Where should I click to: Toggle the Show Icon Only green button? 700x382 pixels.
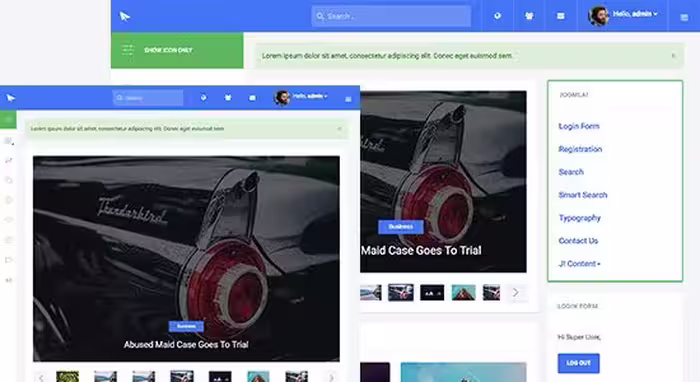tap(177, 50)
